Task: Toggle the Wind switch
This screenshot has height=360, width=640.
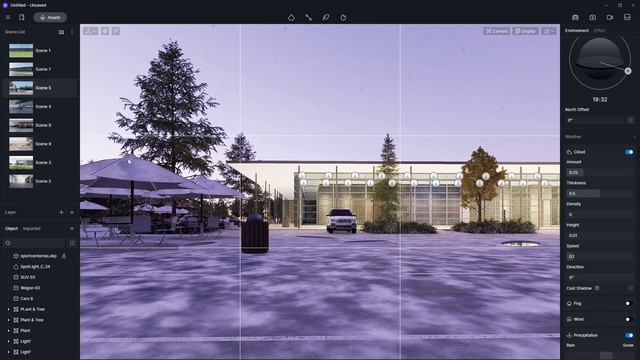Action: coord(629,319)
